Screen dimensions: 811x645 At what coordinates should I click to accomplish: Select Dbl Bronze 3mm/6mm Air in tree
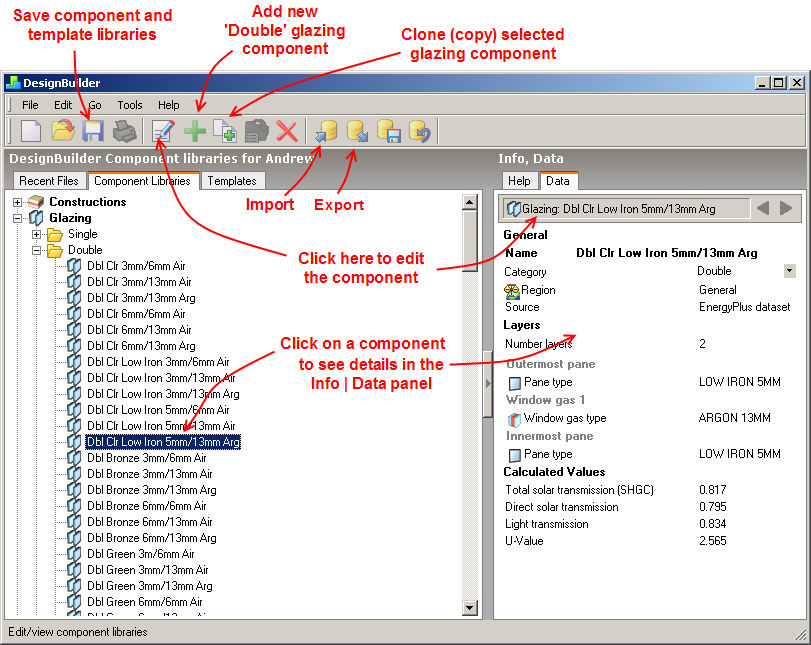click(x=147, y=458)
